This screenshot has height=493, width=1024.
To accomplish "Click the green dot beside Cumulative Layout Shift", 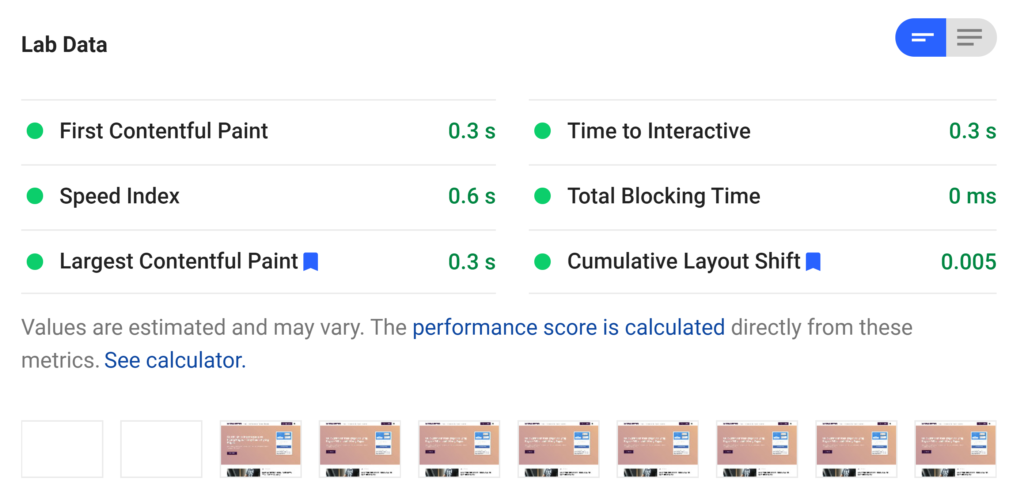I will (543, 262).
